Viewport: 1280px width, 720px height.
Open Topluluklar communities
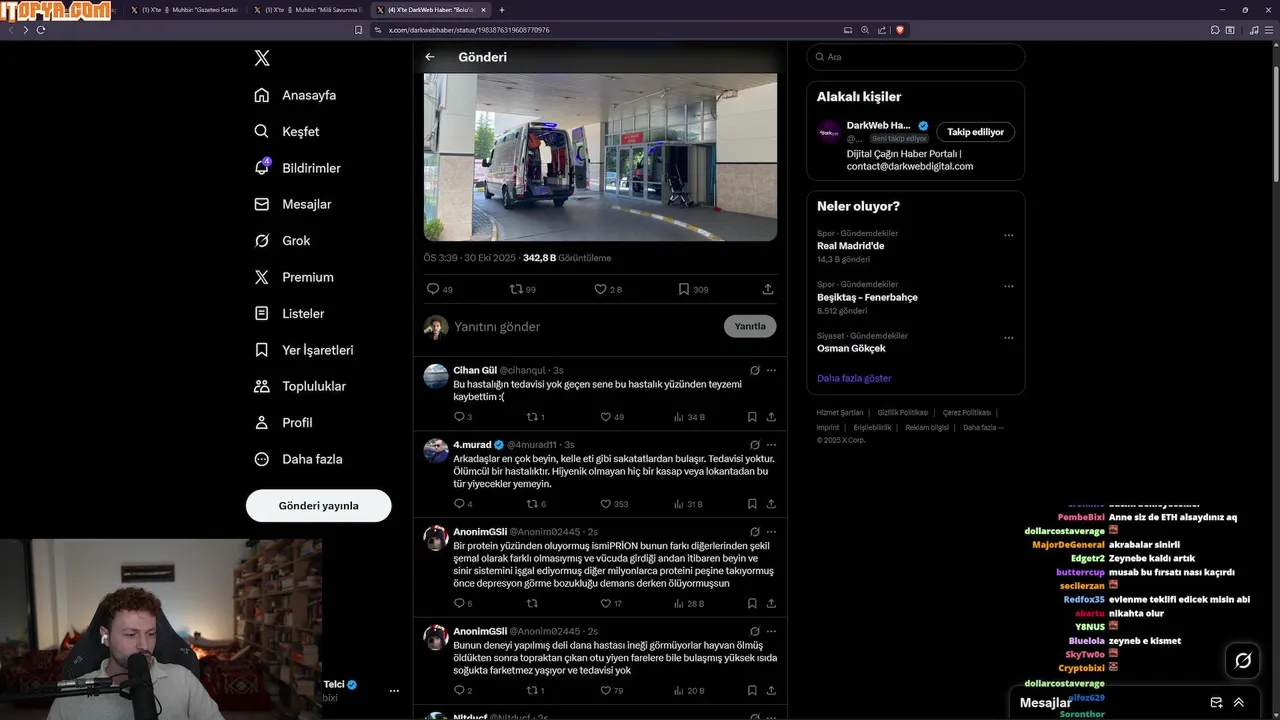299,386
